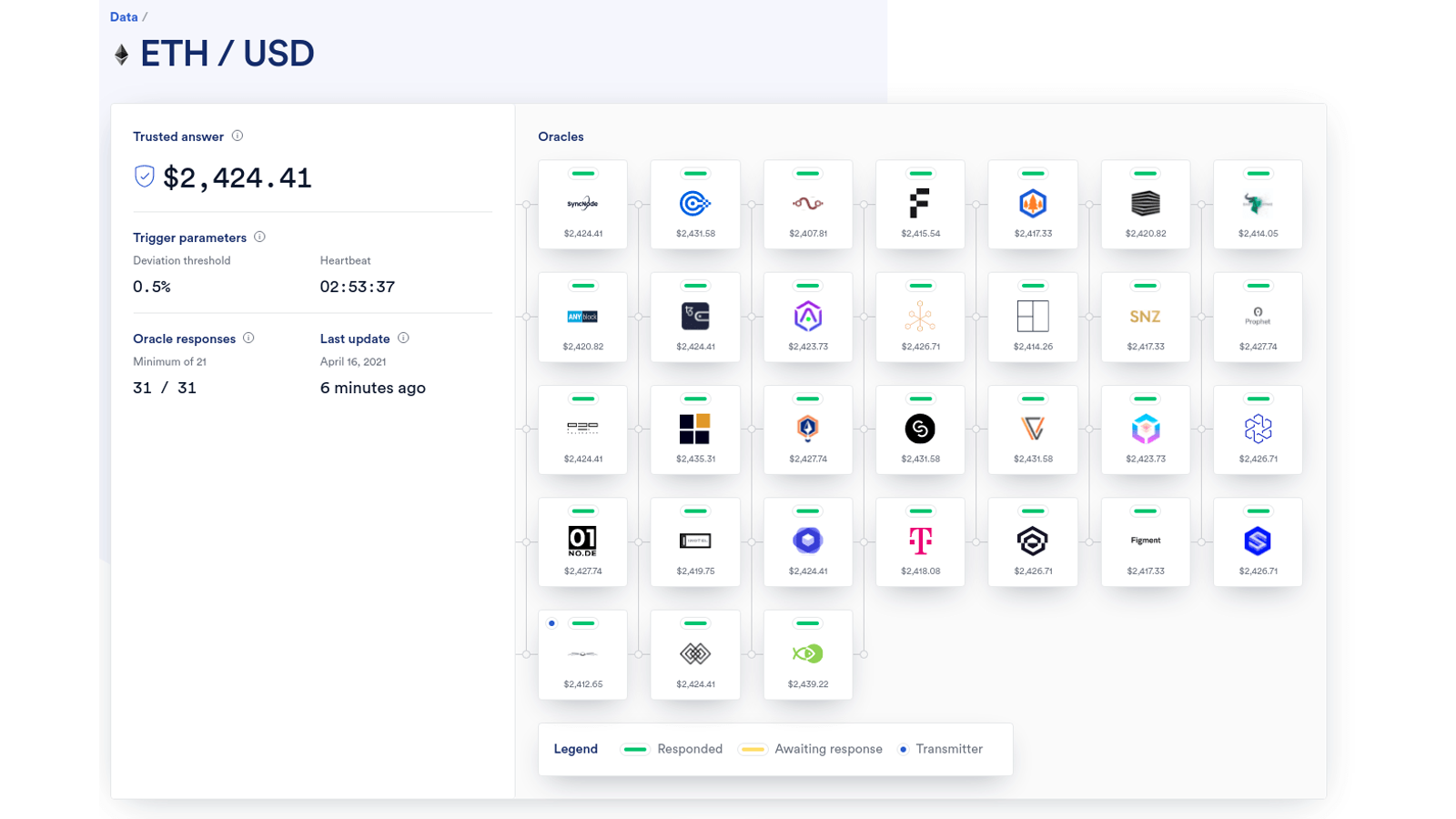Open the Prophet oracle card
1456x819 pixels.
coord(1258,318)
